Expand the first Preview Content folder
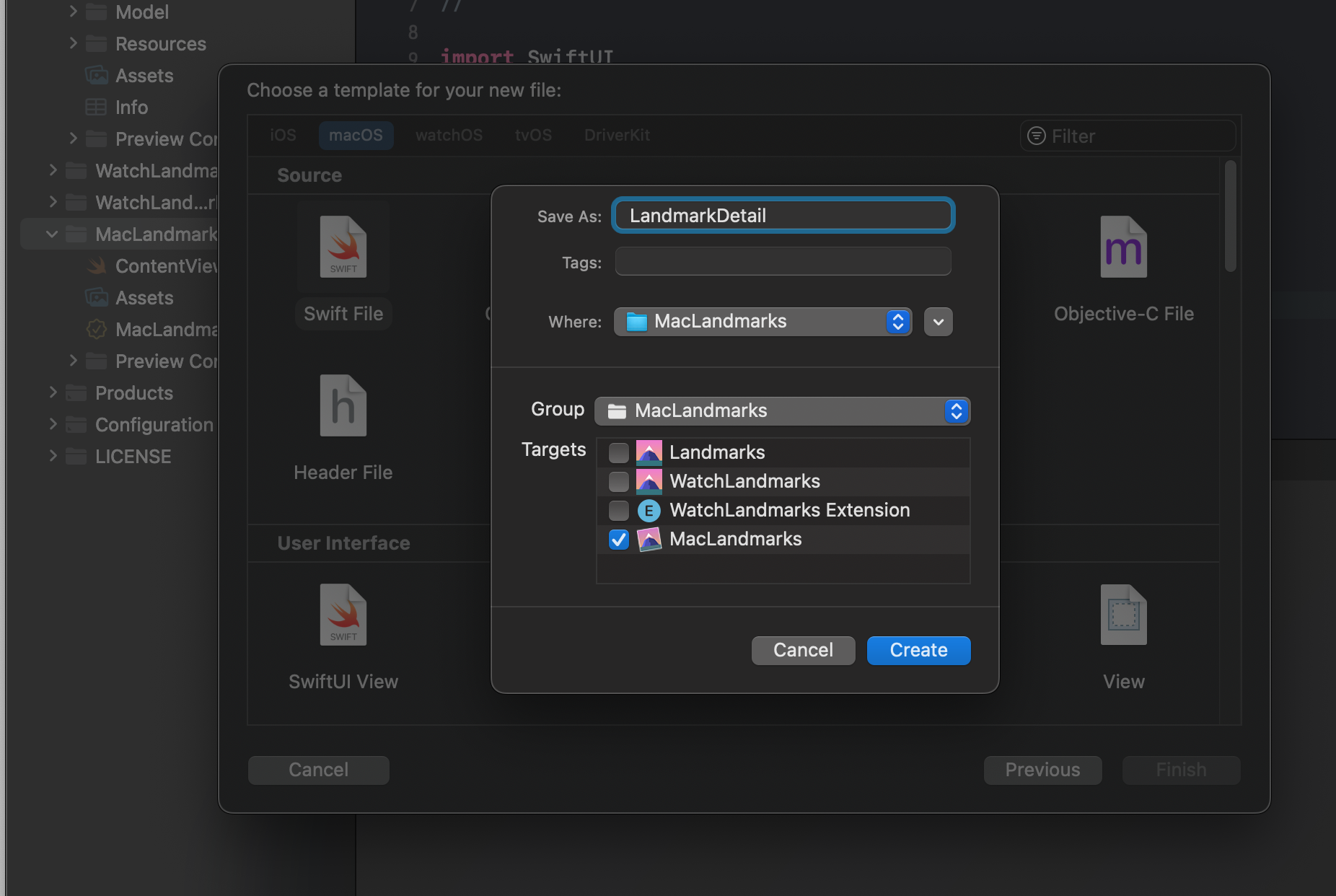This screenshot has height=896, width=1336. pos(73,139)
